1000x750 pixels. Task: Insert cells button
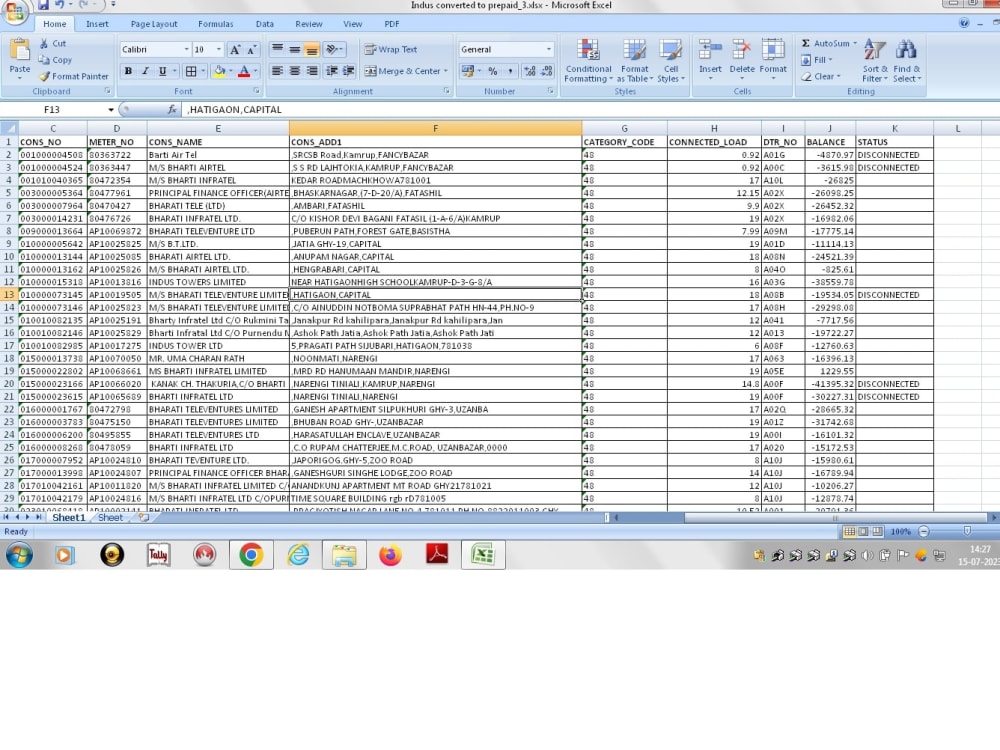[x=710, y=61]
